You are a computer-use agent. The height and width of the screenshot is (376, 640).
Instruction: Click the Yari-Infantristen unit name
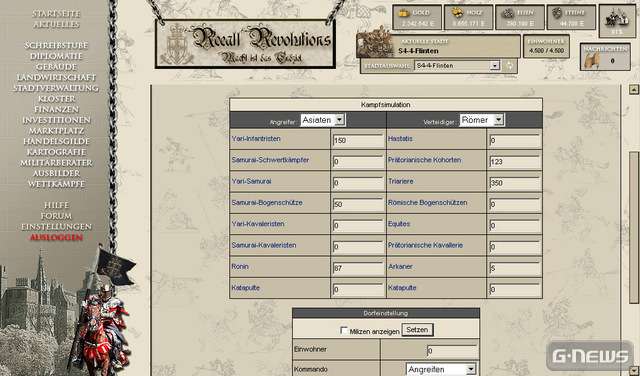click(256, 139)
